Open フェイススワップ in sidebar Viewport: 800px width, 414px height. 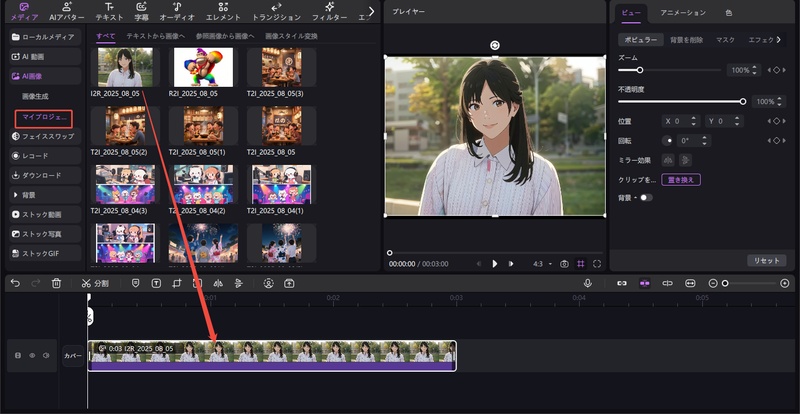pyautogui.click(x=45, y=136)
